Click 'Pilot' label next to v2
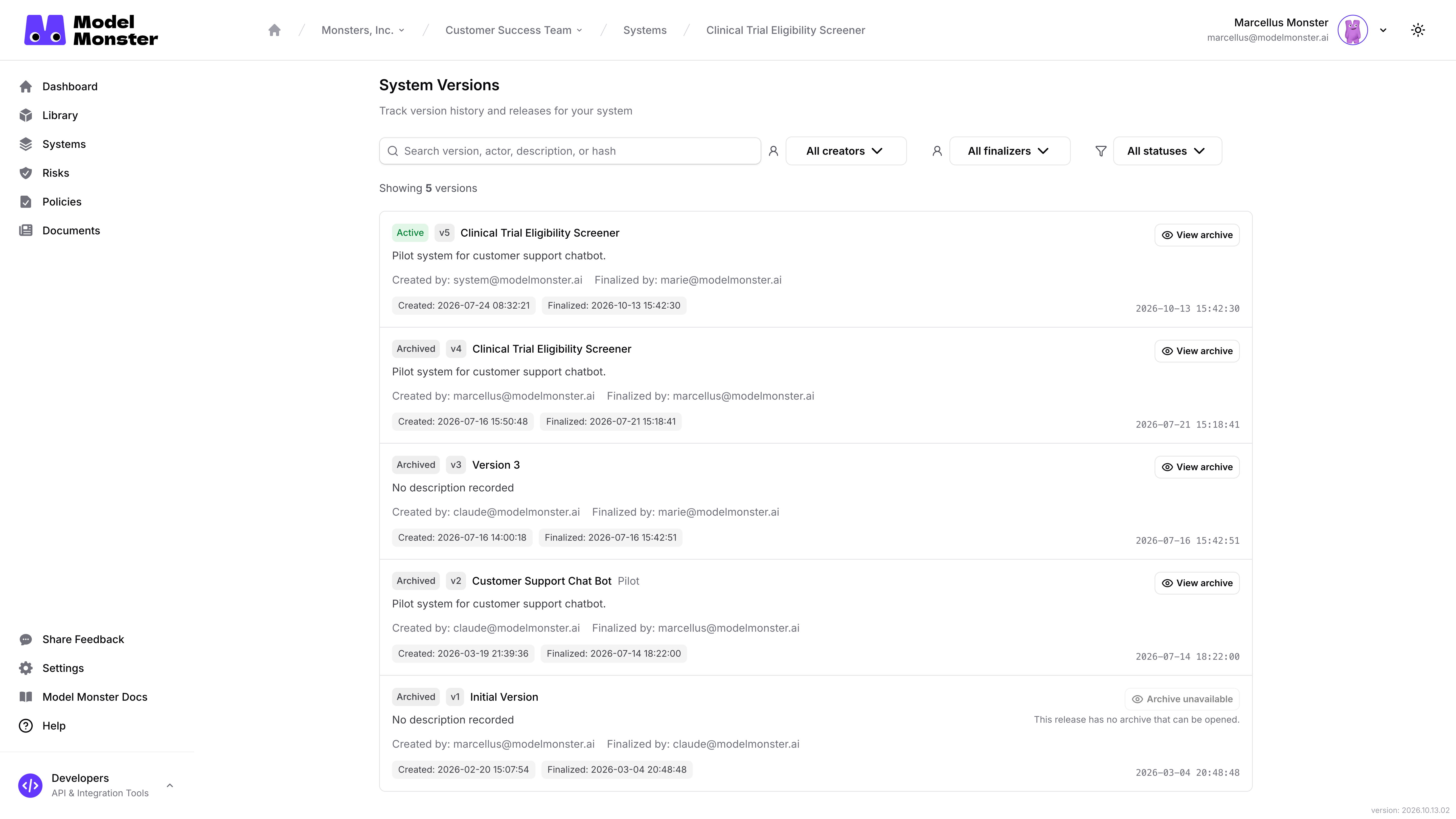The height and width of the screenshot is (819, 1456). 628,581
